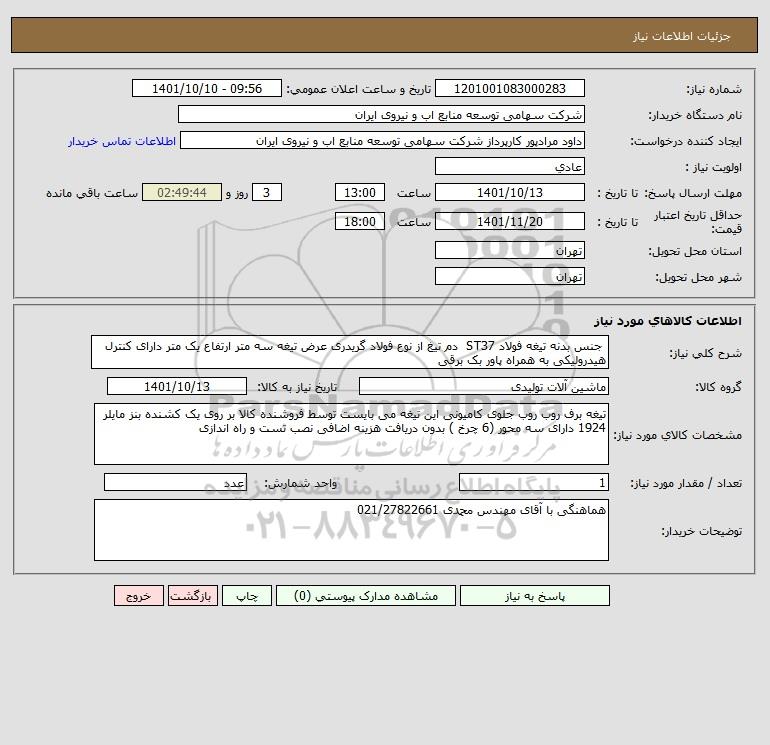Click the label 'واحد شمارش:'
Image resolution: width=770 pixels, height=745 pixels.
click(301, 483)
